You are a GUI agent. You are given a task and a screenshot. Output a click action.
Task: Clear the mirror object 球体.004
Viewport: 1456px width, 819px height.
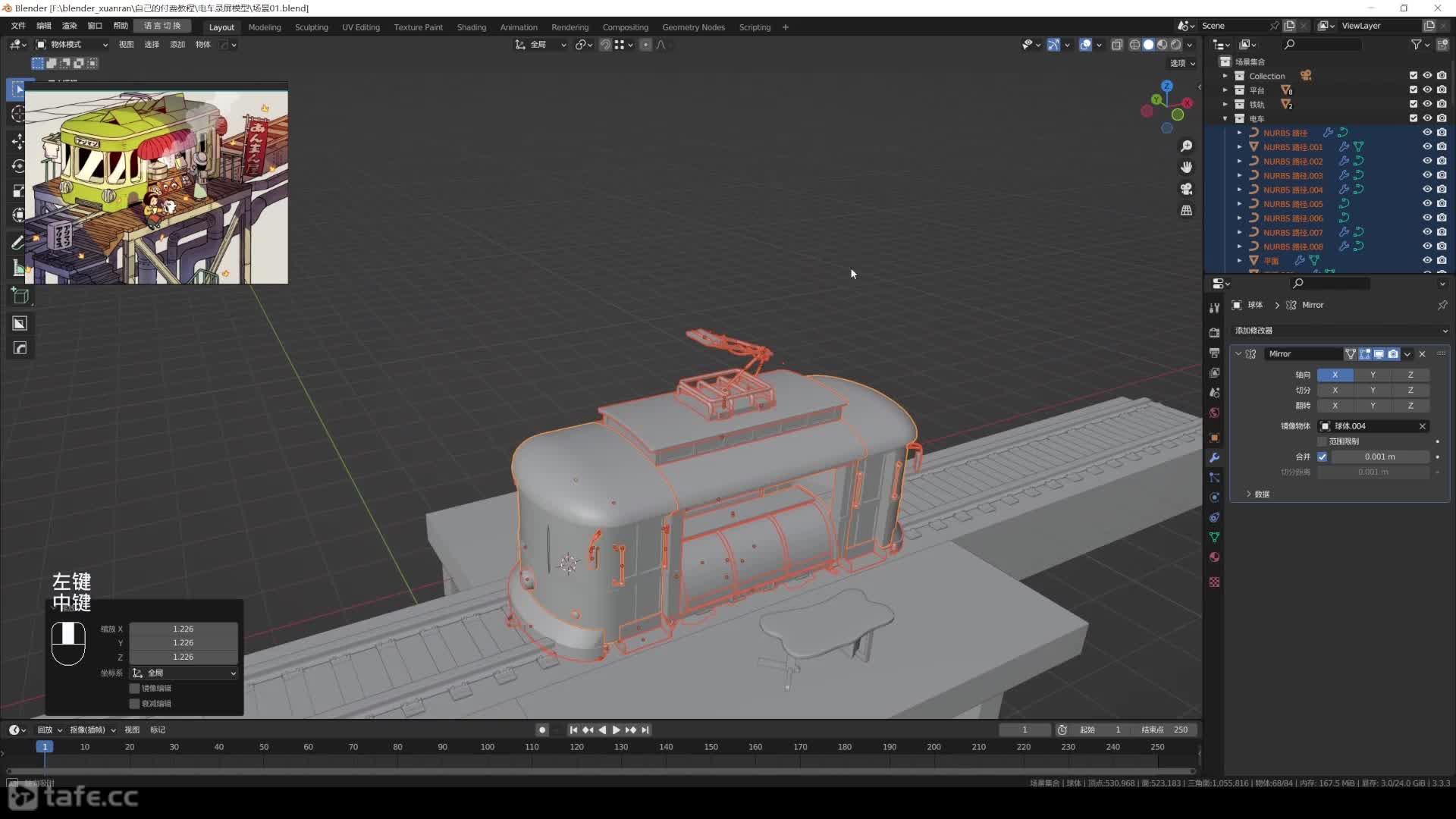point(1423,426)
